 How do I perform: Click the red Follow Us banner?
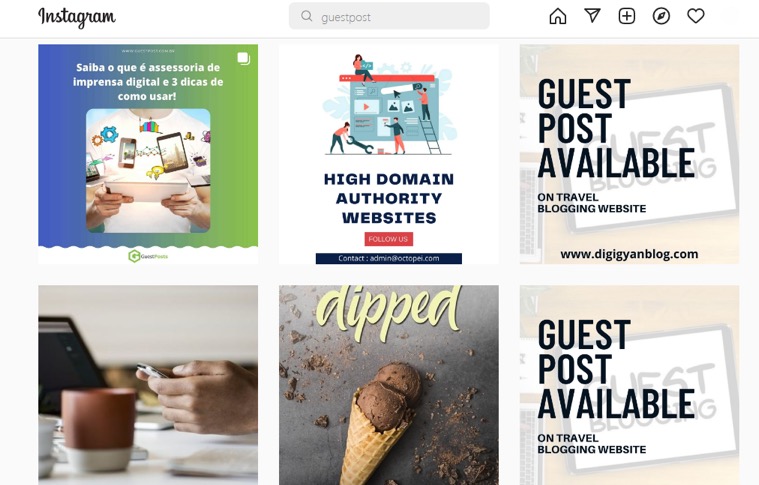click(x=389, y=239)
